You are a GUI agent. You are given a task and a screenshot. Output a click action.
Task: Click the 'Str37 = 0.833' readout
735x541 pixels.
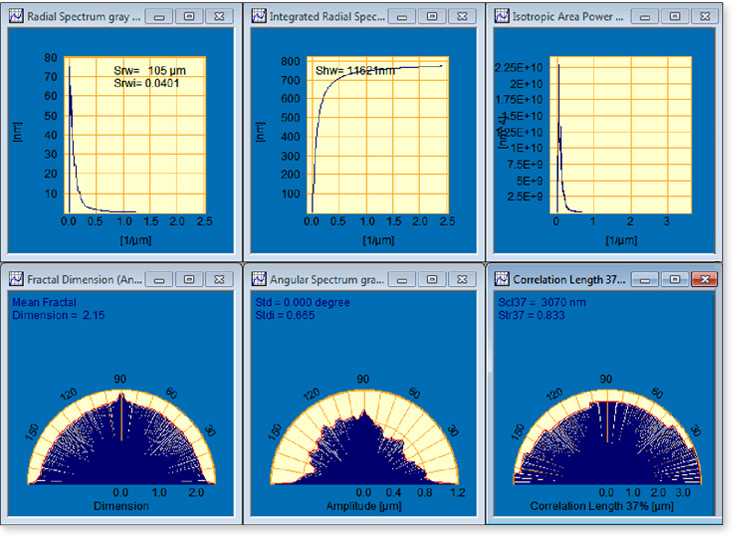pos(531,315)
